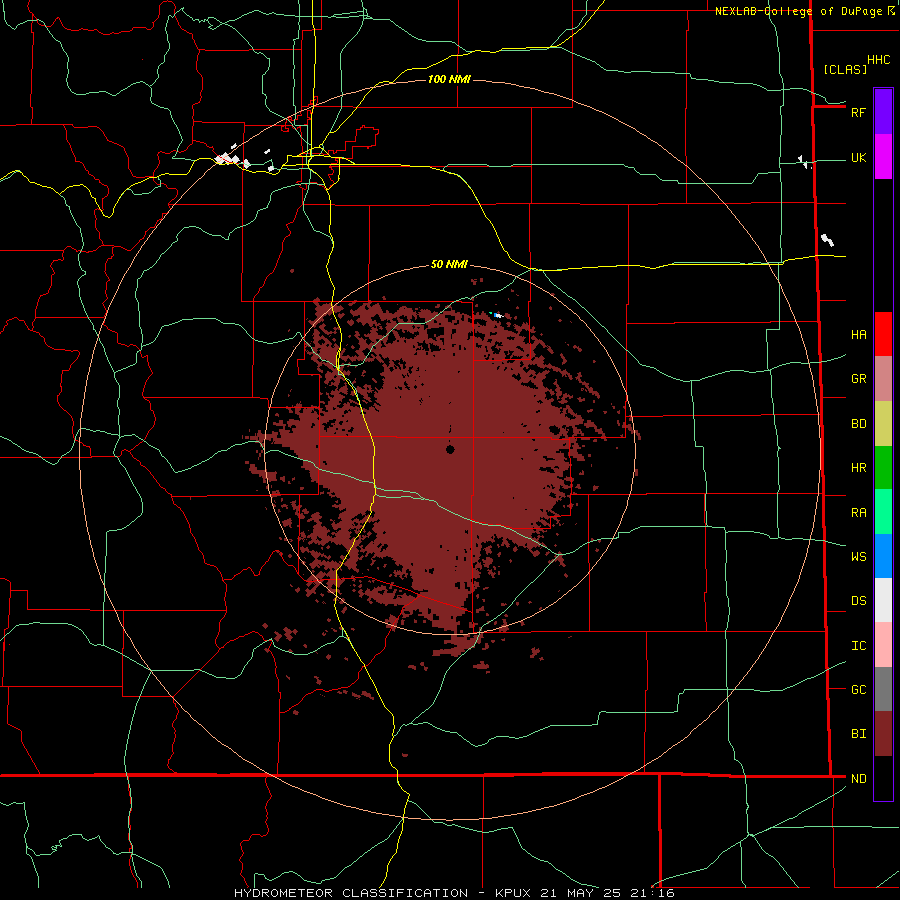This screenshot has width=900, height=900.
Task: Click the BD legend label
Action: 858,424
